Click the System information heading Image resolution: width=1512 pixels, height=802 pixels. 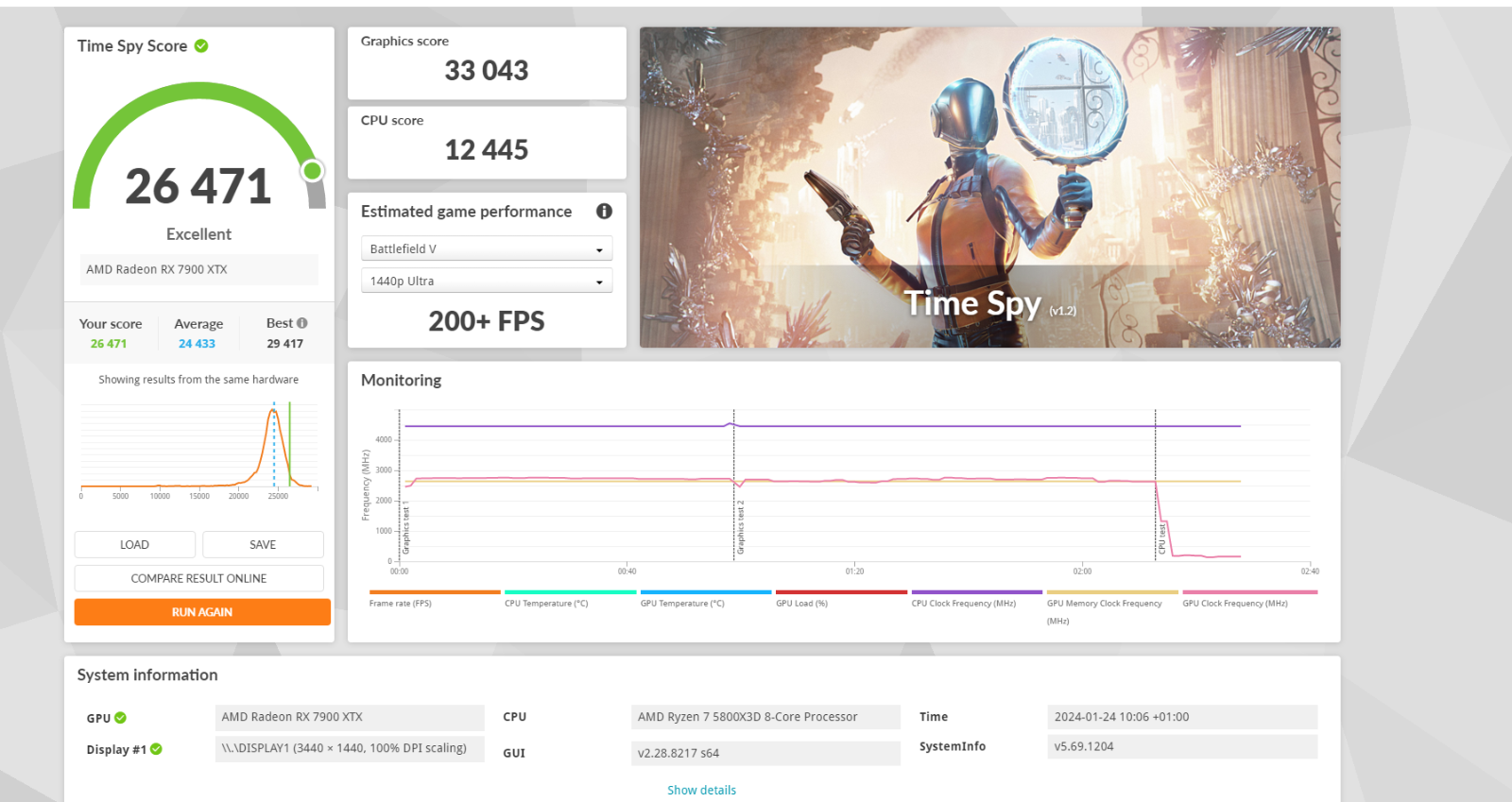[x=147, y=674]
